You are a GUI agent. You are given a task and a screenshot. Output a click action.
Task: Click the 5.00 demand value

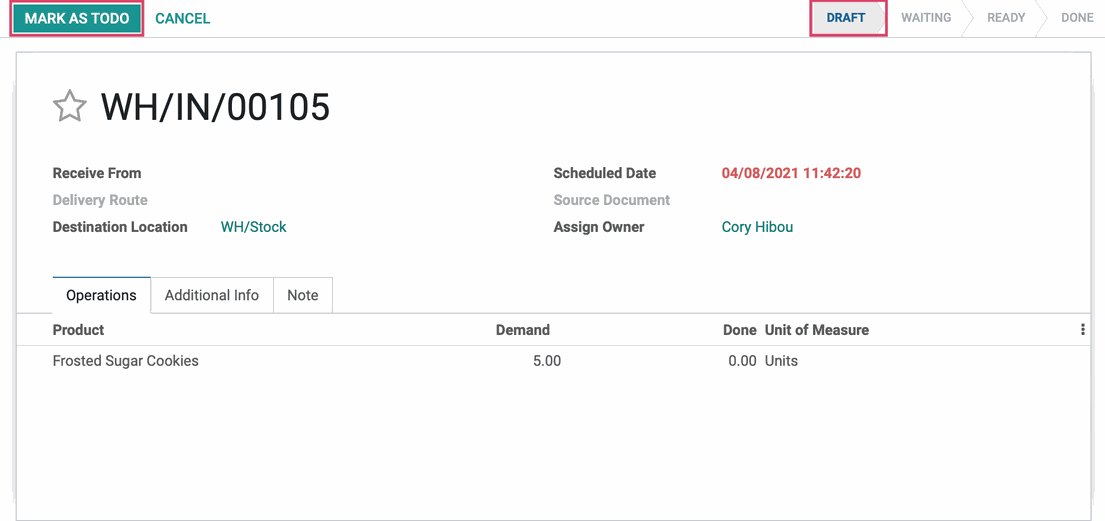tap(547, 361)
